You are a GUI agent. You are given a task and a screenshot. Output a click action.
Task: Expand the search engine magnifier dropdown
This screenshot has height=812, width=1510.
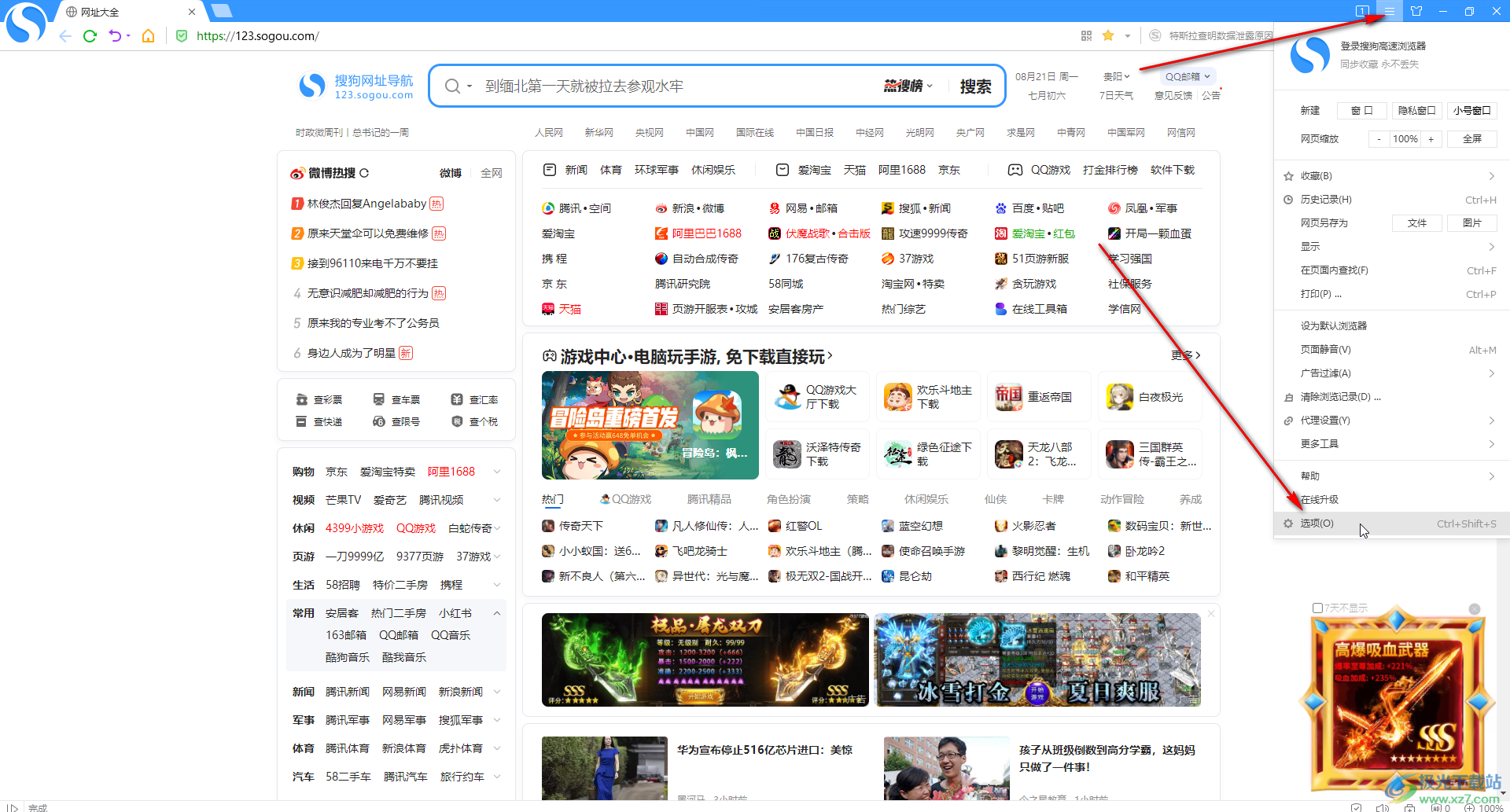[459, 86]
